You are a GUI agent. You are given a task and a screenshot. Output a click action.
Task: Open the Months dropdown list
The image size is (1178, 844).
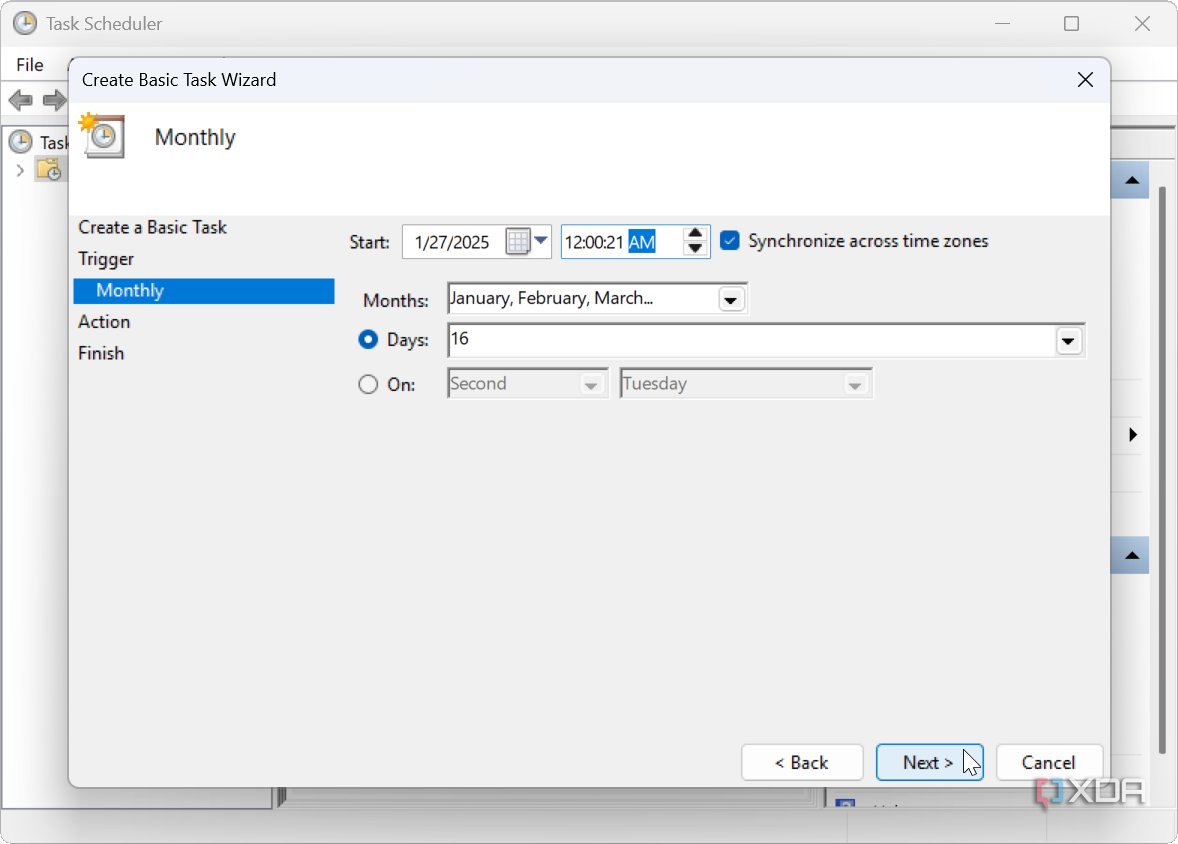[730, 300]
